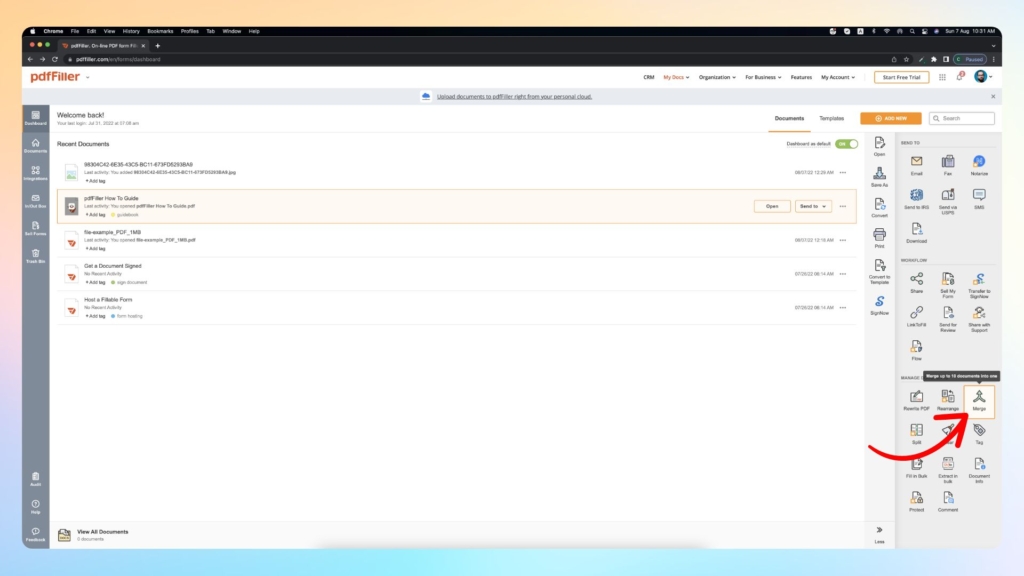Click Open on pdfFiller How To Guide
Image resolution: width=1024 pixels, height=576 pixels.
tap(772, 206)
